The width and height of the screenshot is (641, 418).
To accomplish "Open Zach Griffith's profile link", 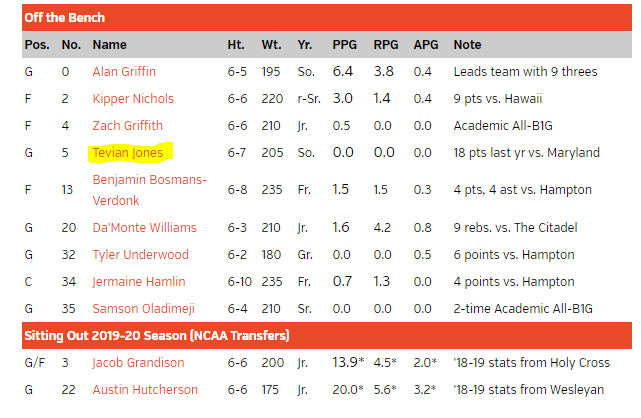I will [x=127, y=126].
